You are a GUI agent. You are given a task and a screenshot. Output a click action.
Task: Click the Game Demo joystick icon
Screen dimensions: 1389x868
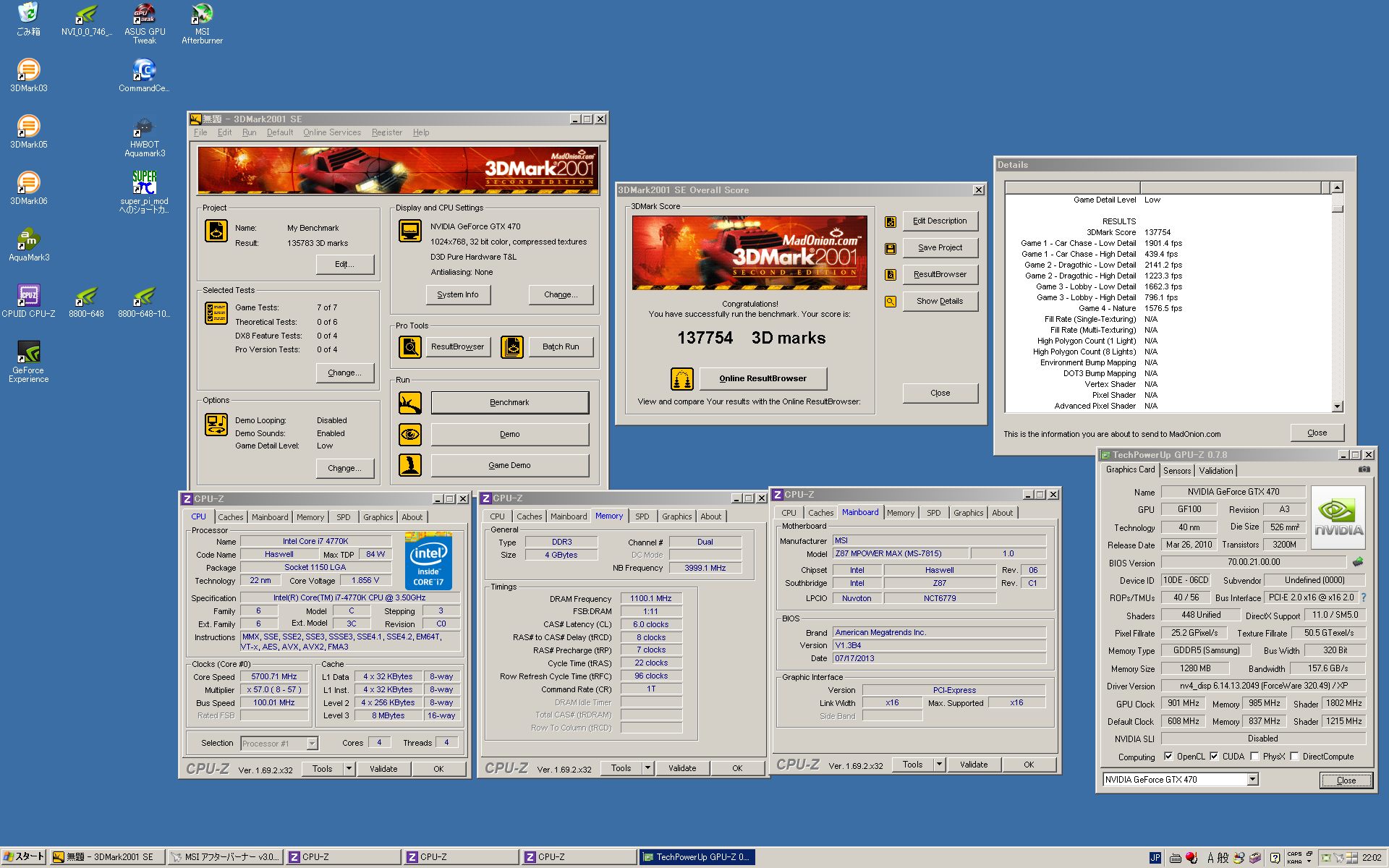[x=410, y=465]
